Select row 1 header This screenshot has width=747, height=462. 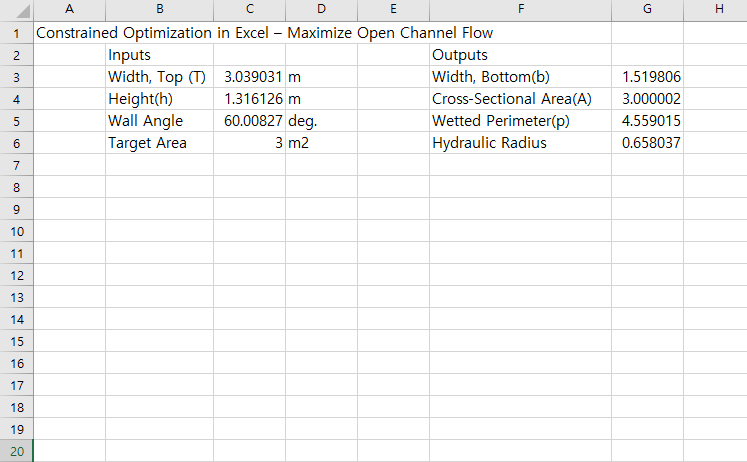pyautogui.click(x=17, y=33)
